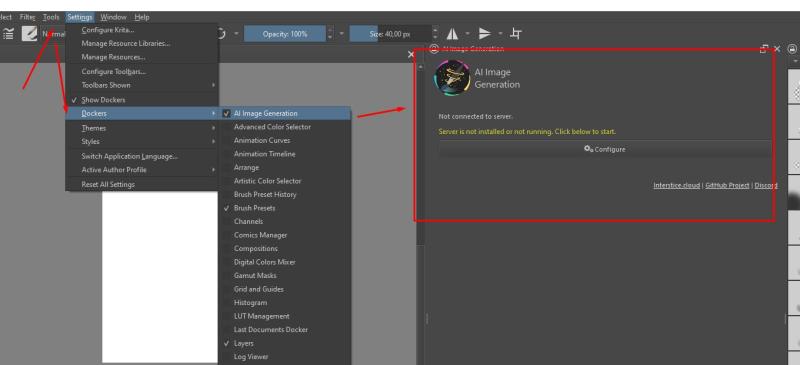Open the Discord link
This screenshot has height=365, width=800.
(x=766, y=185)
